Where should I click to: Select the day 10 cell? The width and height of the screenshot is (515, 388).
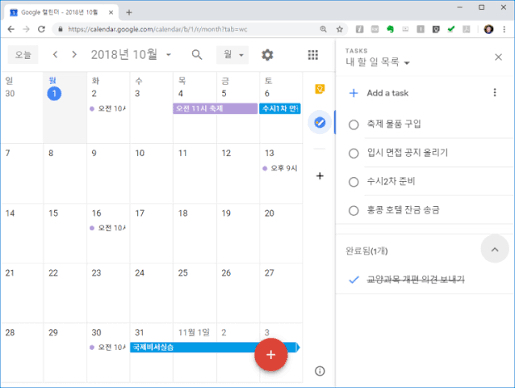coord(152,173)
